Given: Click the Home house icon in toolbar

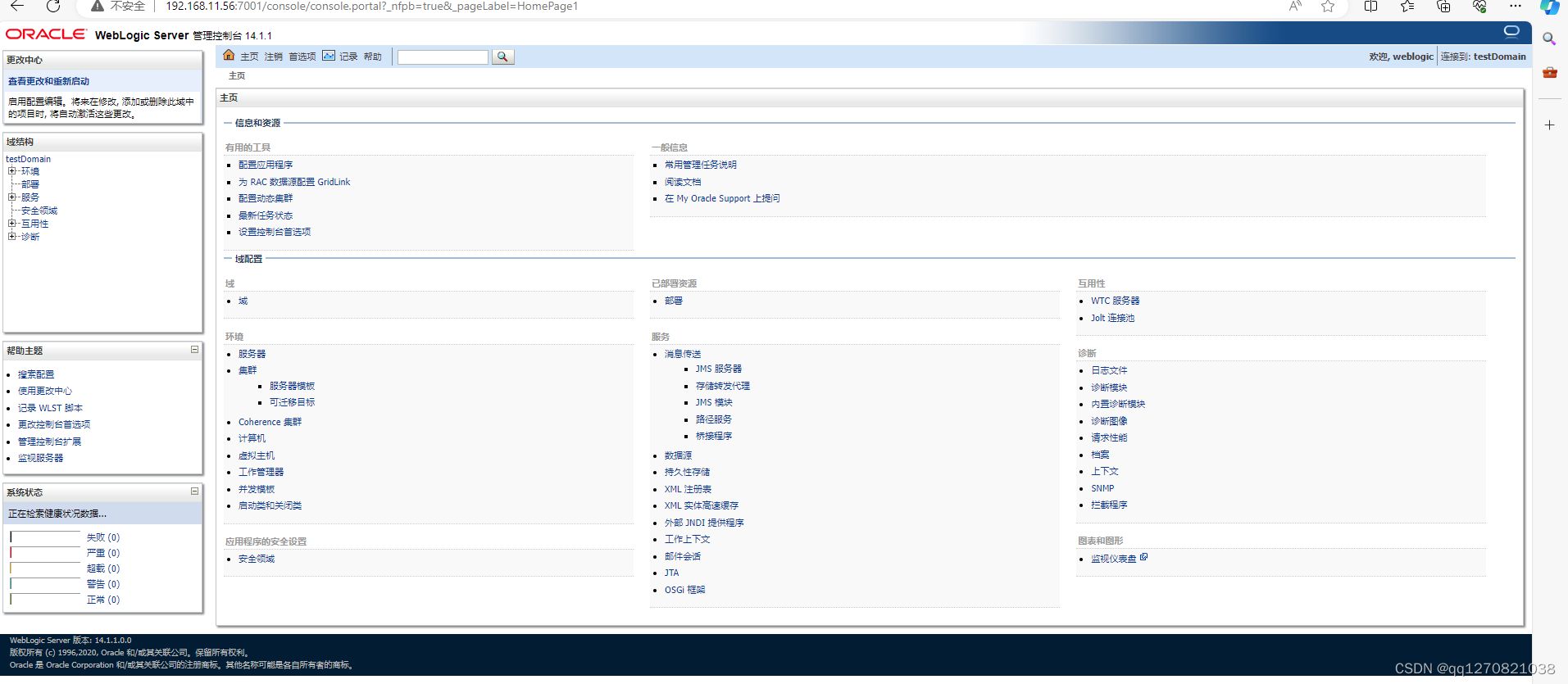Looking at the screenshot, I should click(229, 56).
